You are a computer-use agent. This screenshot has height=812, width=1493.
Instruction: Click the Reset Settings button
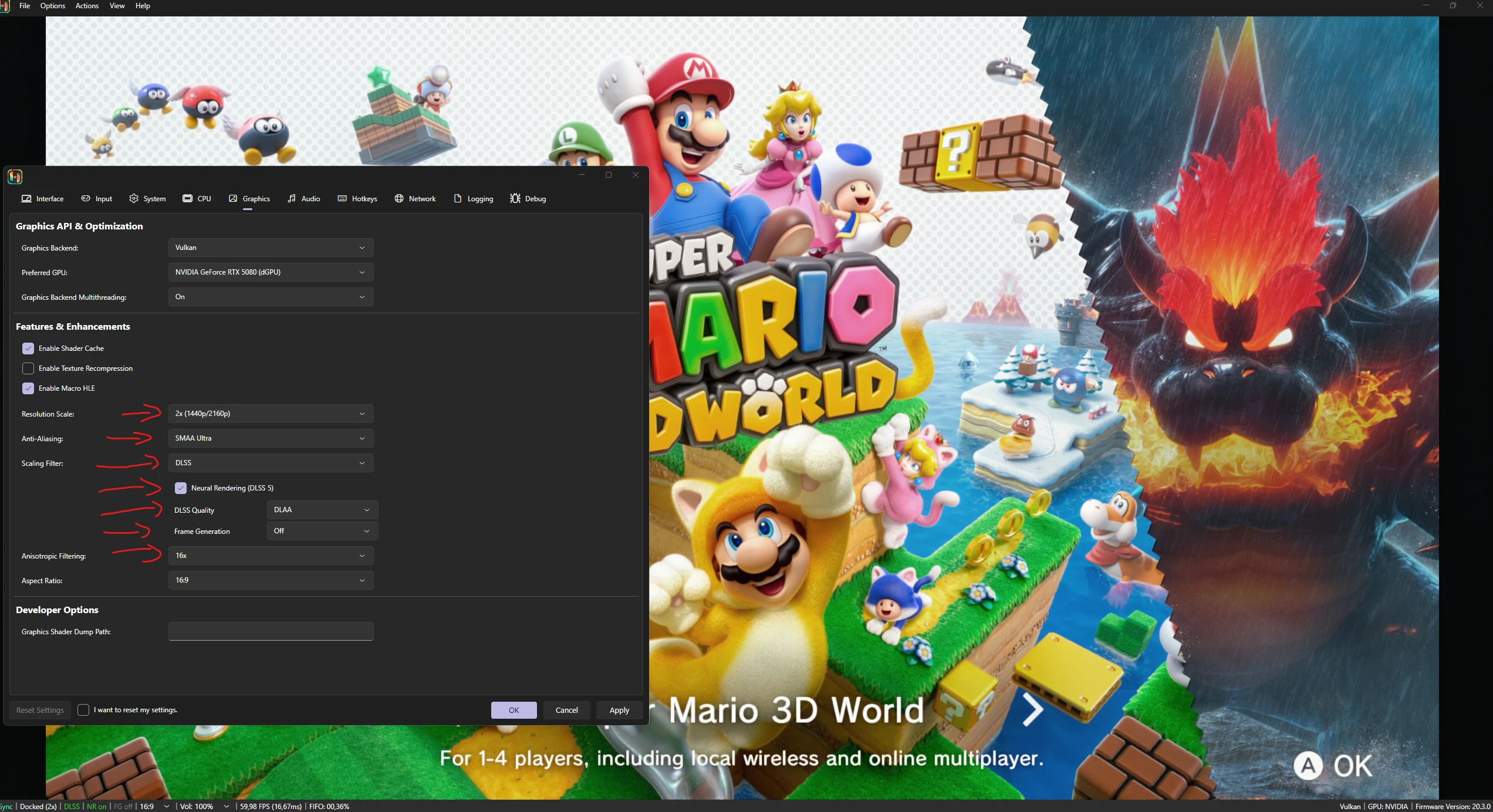point(40,710)
